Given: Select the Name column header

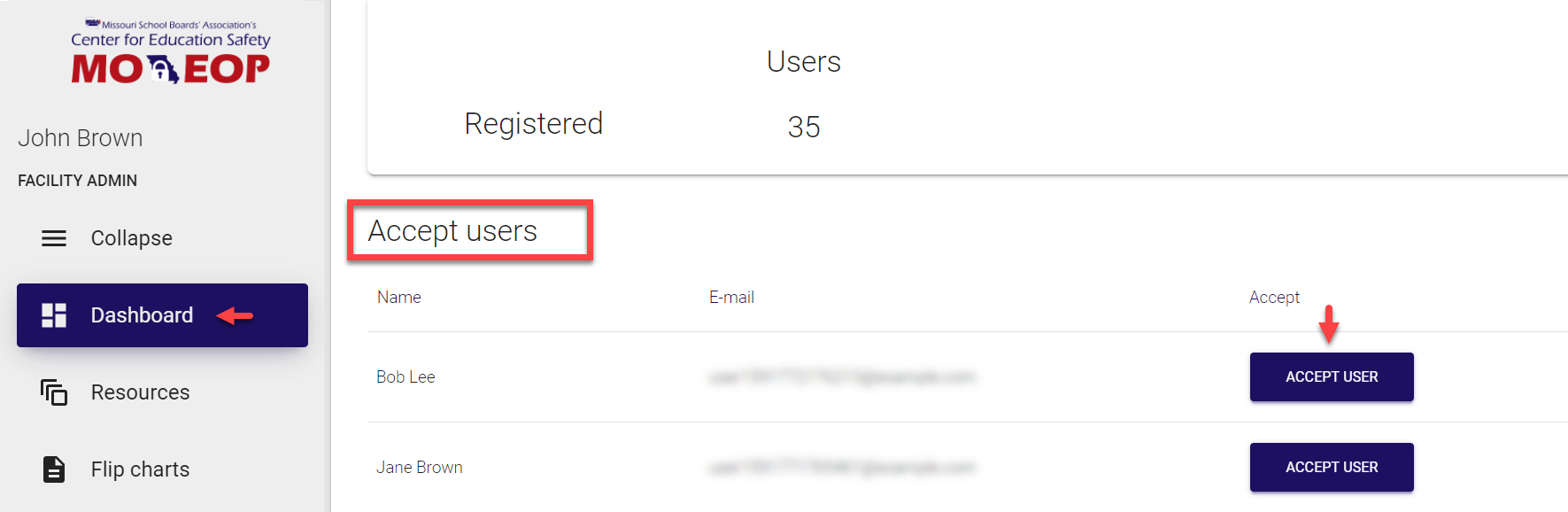Looking at the screenshot, I should pos(399,298).
